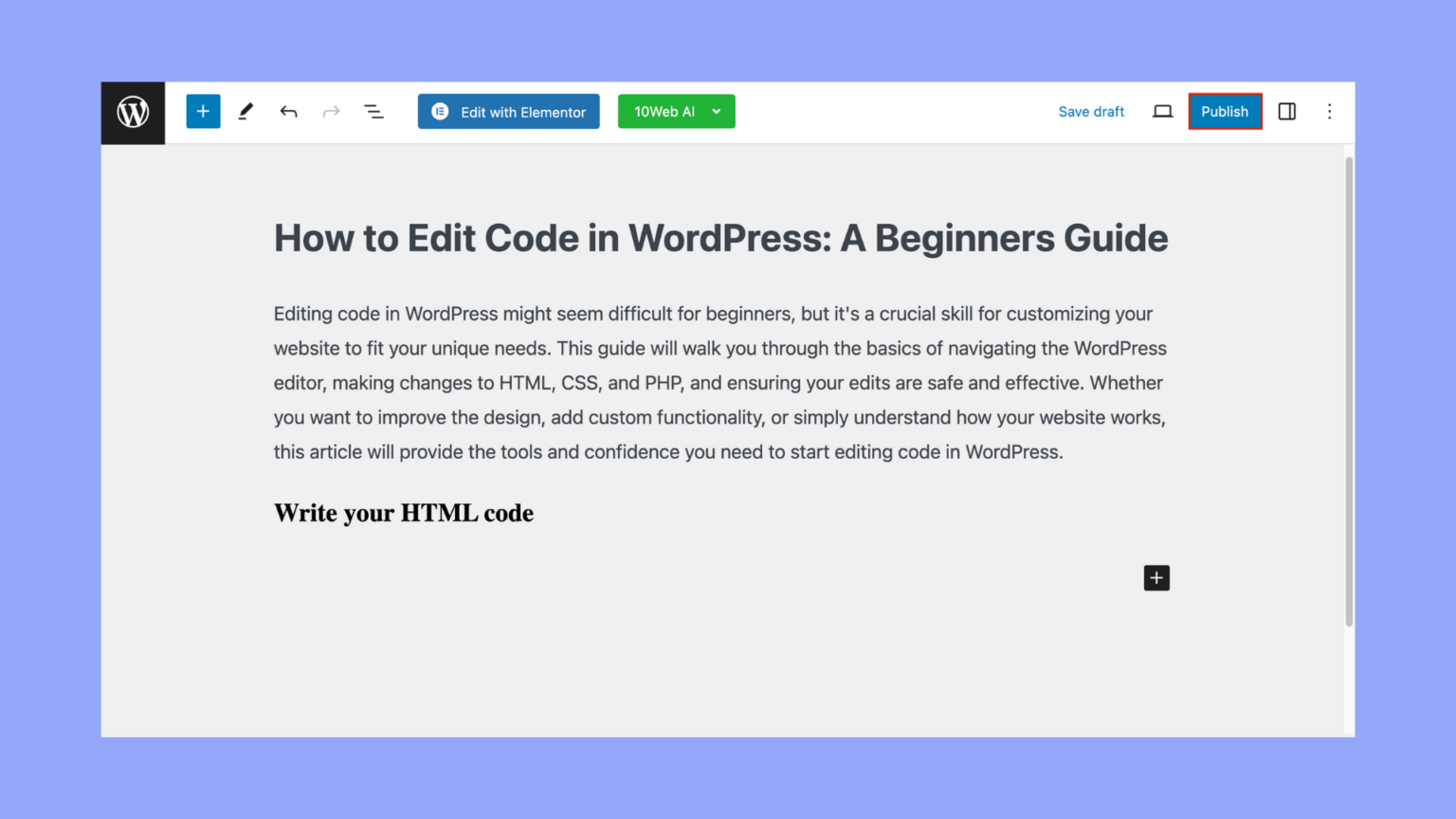Open the block inserter with the plus icon
The height and width of the screenshot is (819, 1456).
point(203,111)
